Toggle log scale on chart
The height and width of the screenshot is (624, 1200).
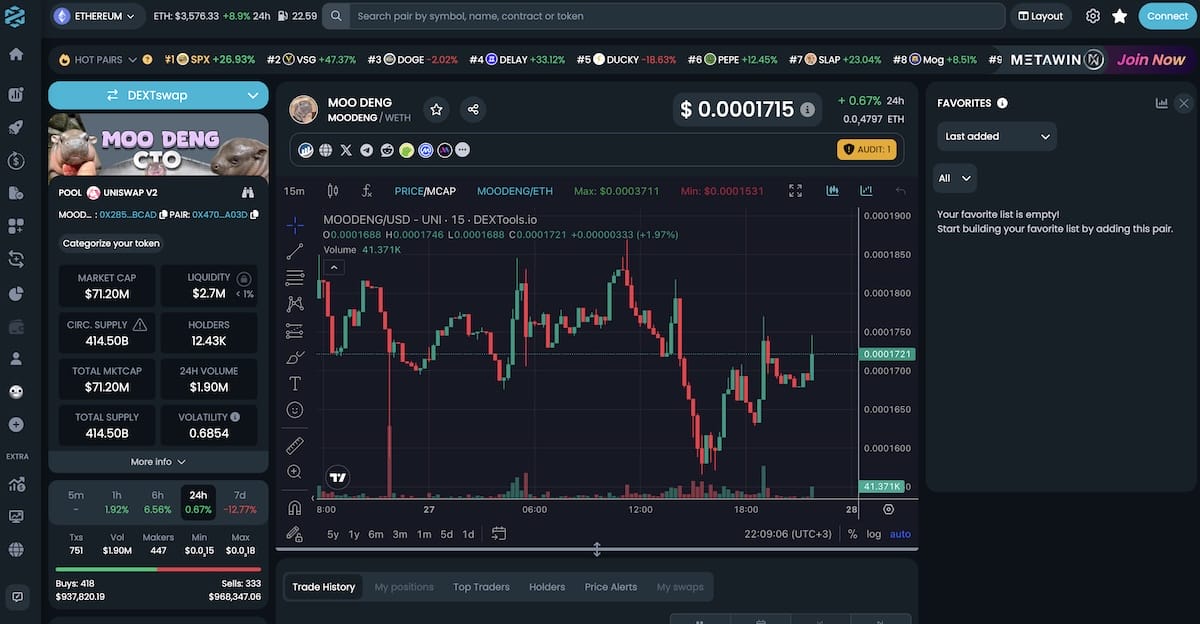pyautogui.click(x=874, y=534)
